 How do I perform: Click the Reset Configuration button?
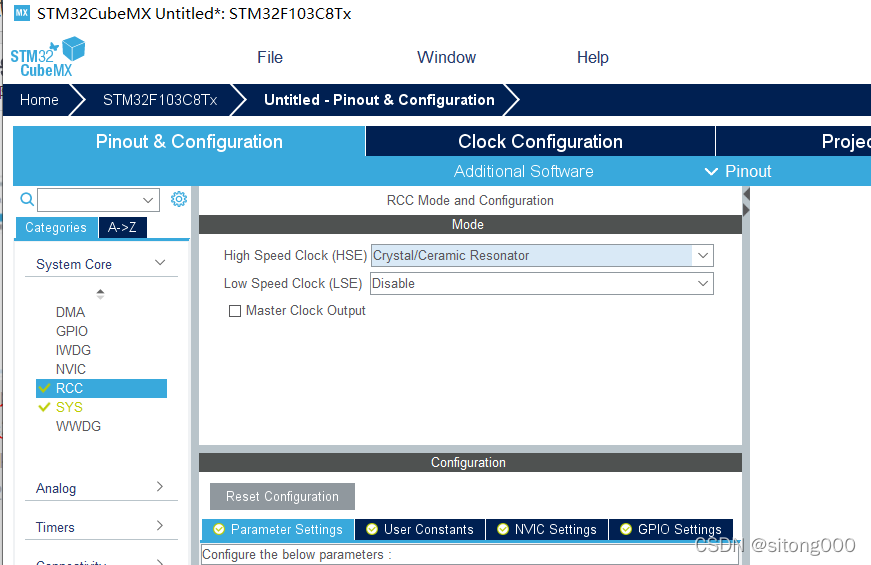[282, 496]
